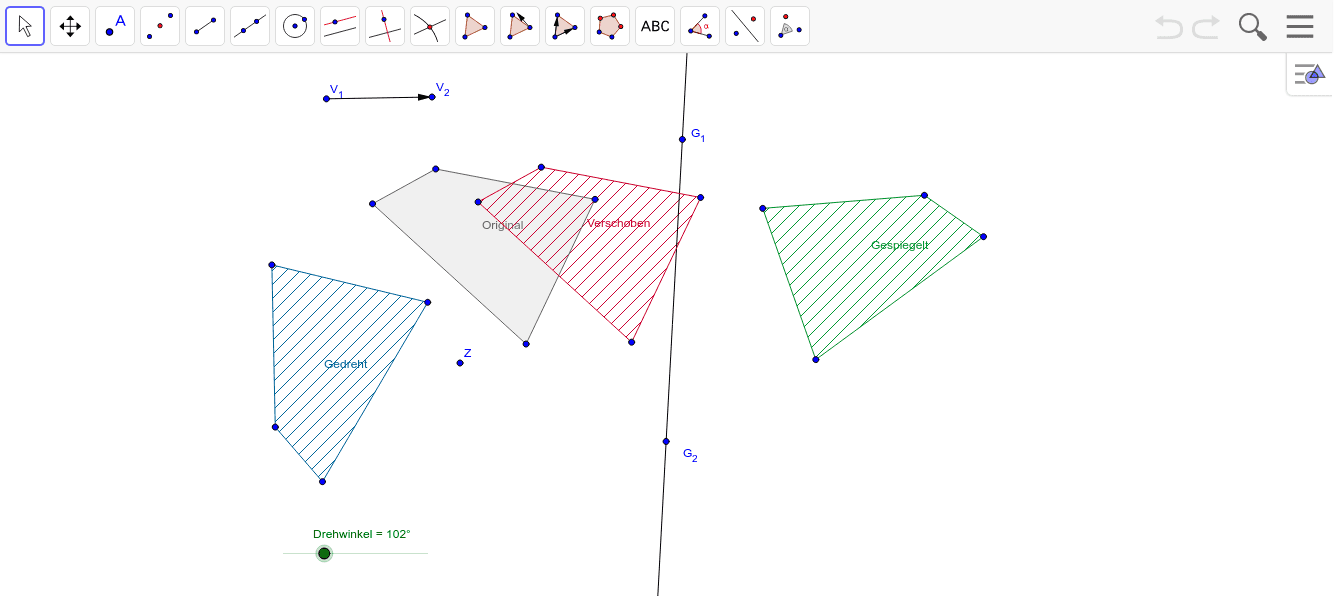Select the Move Graphics View tool
This screenshot has width=1334, height=598.
pyautogui.click(x=70, y=26)
